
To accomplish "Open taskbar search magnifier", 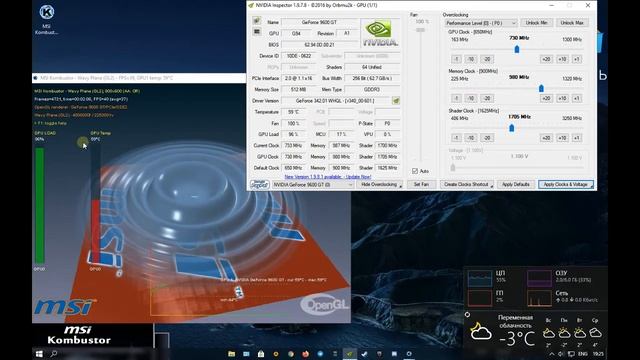I will tap(54, 354).
